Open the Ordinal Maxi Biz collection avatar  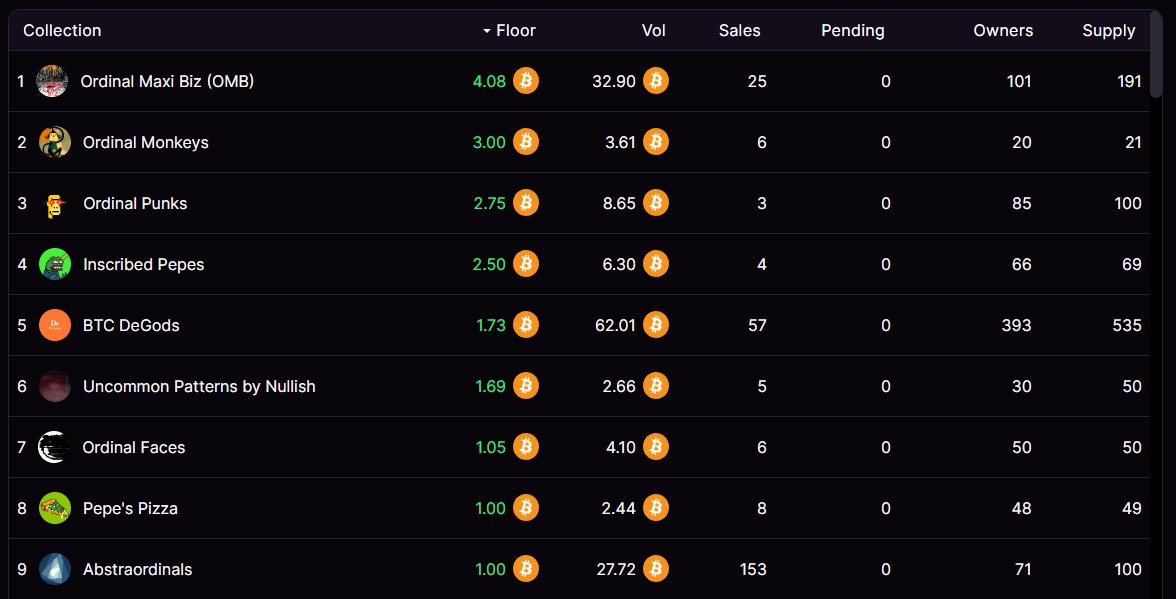[52, 81]
